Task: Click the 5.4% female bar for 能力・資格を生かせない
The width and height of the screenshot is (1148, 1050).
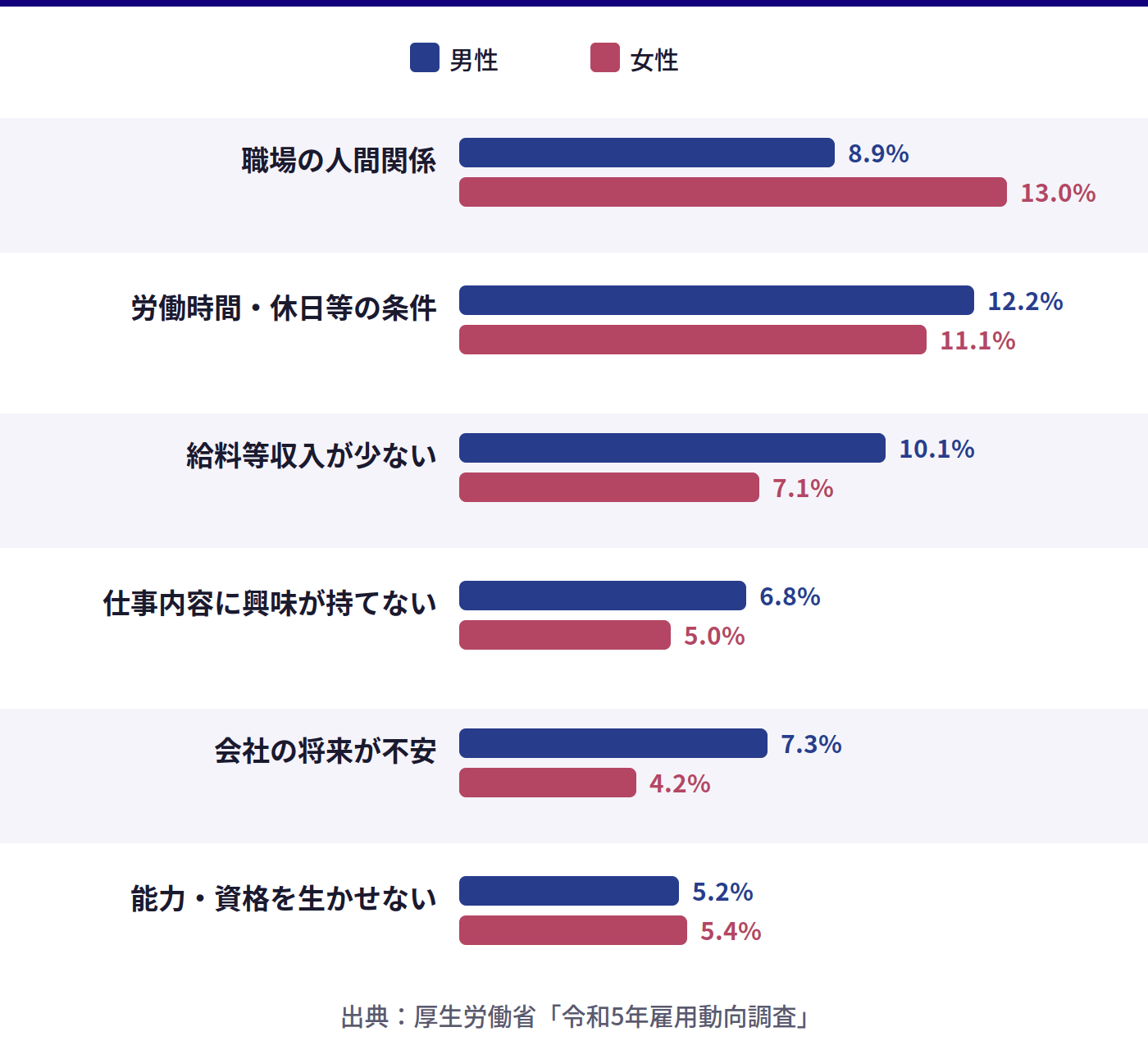Action: point(572,930)
